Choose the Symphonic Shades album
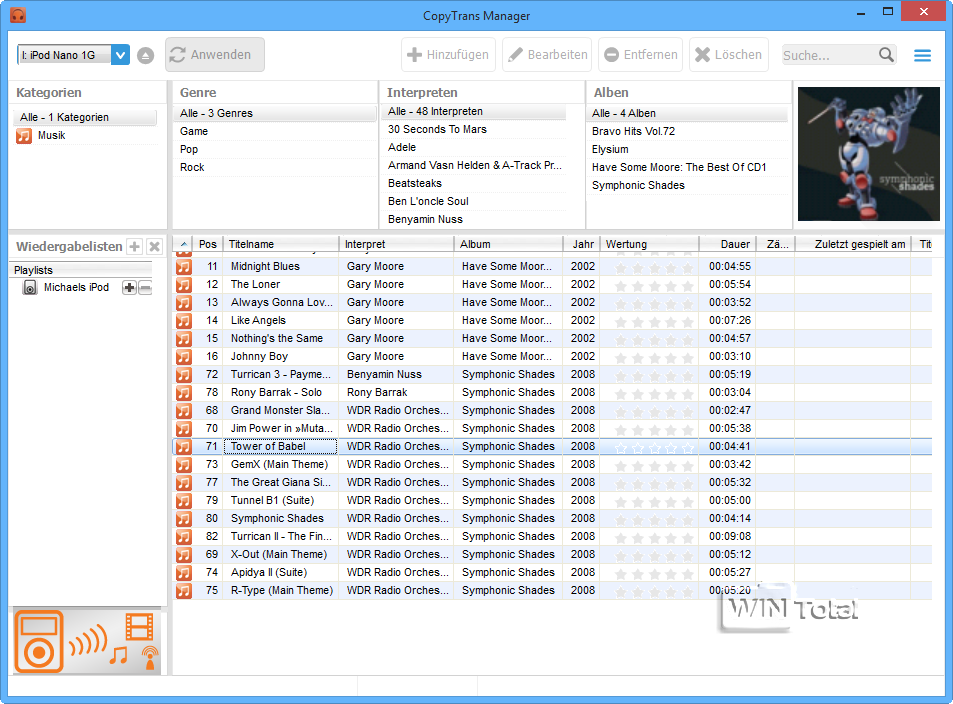The image size is (953, 704). (x=638, y=186)
